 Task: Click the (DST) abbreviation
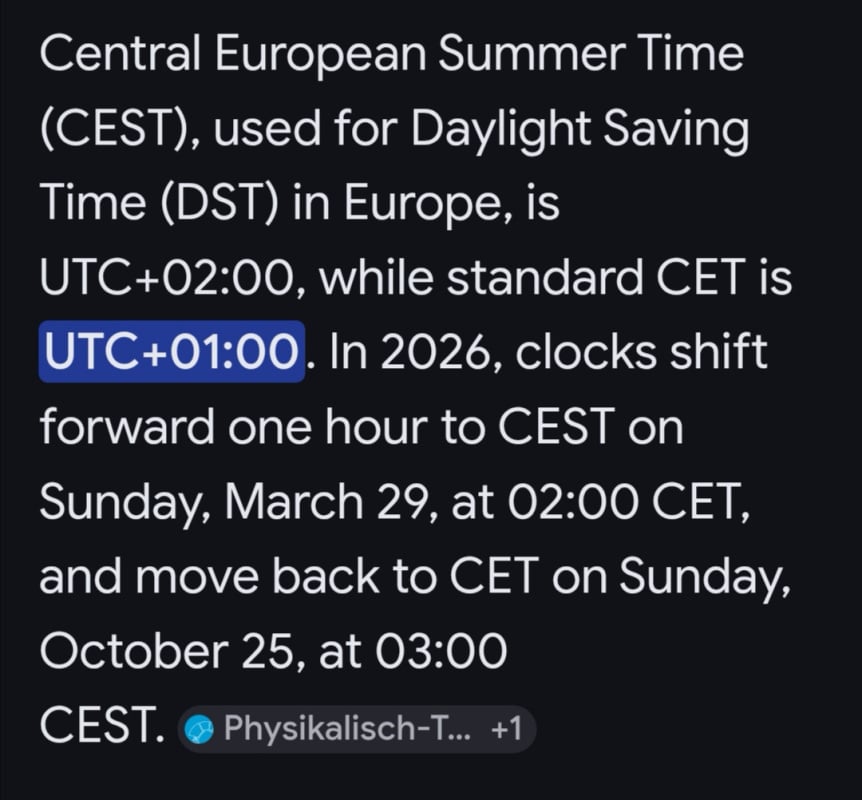(x=220, y=203)
